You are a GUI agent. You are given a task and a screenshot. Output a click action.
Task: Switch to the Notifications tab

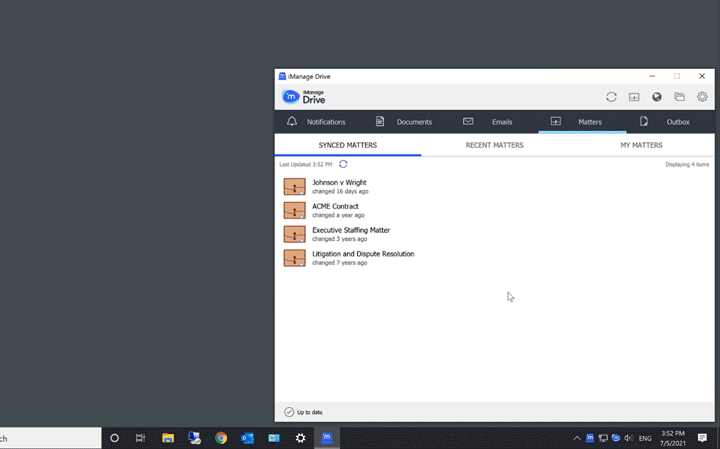[316, 122]
